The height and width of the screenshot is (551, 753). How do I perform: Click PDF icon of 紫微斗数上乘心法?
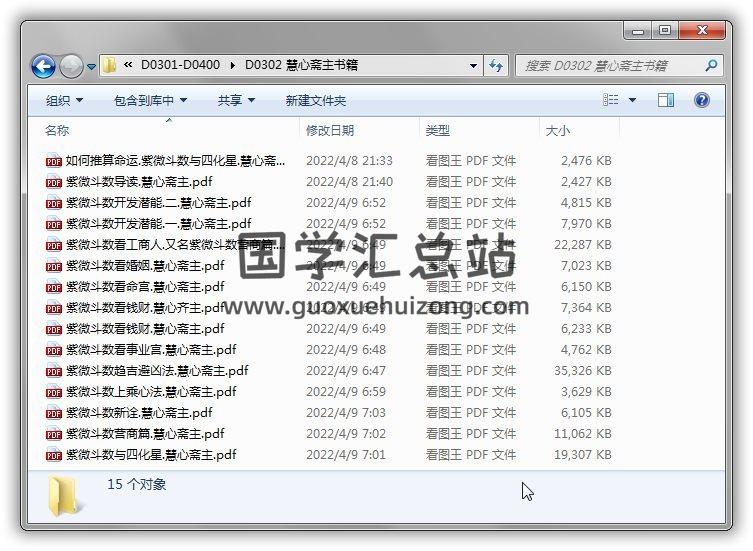point(54,392)
